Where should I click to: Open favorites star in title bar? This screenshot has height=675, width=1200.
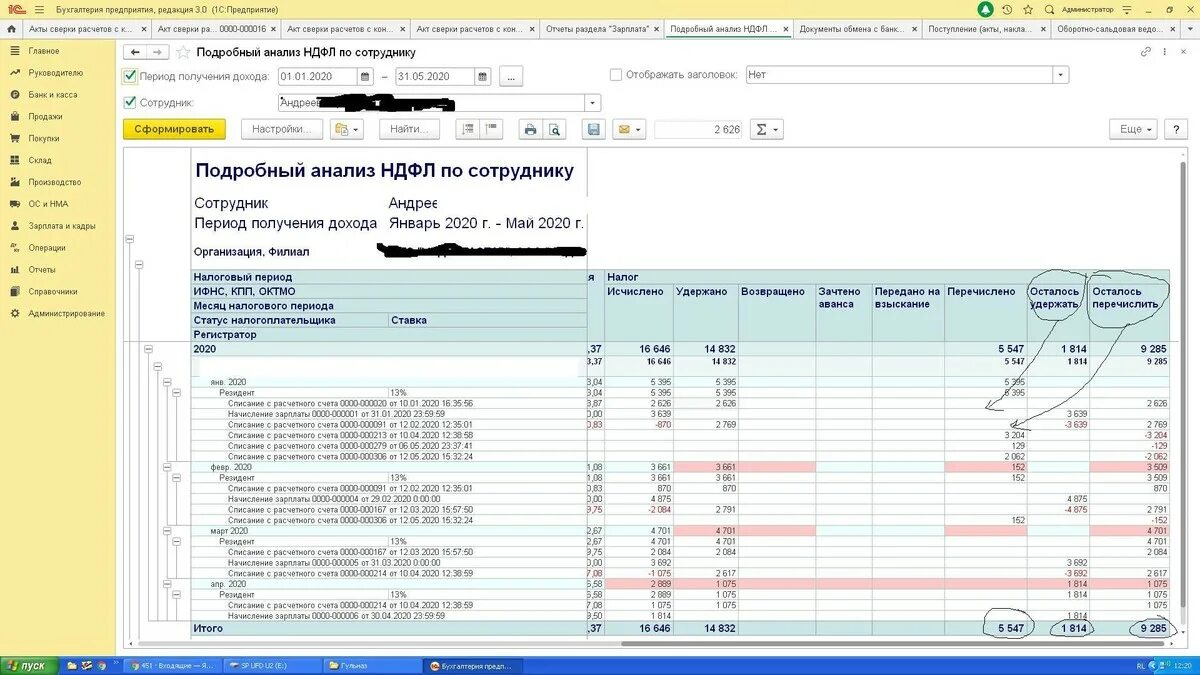1028,9
